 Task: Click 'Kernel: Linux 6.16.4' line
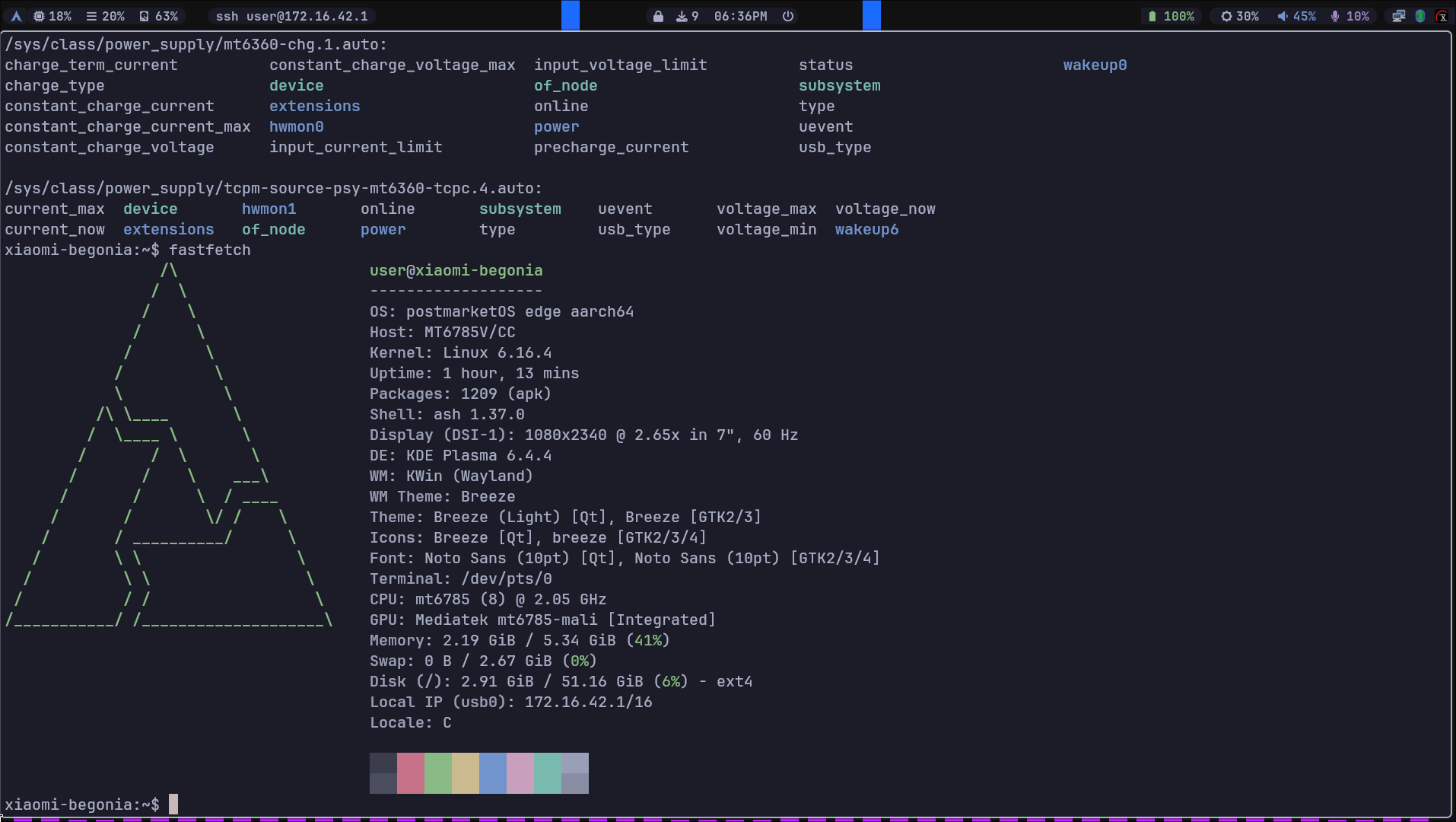[x=461, y=352]
